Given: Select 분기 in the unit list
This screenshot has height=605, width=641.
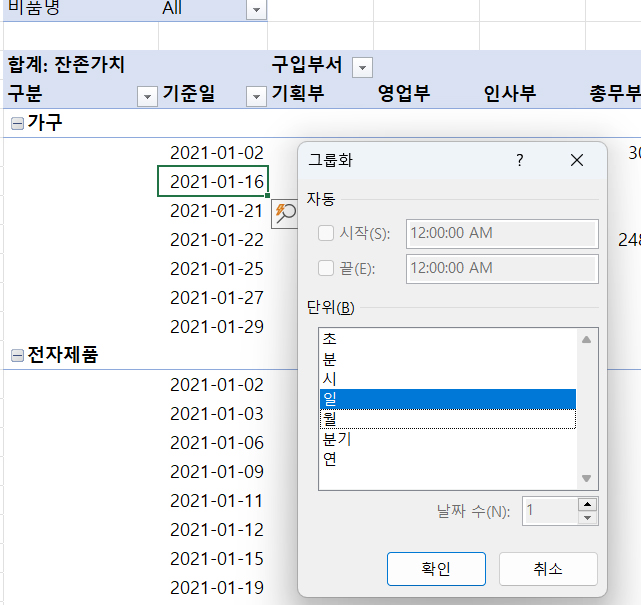Looking at the screenshot, I should pyautogui.click(x=336, y=439).
